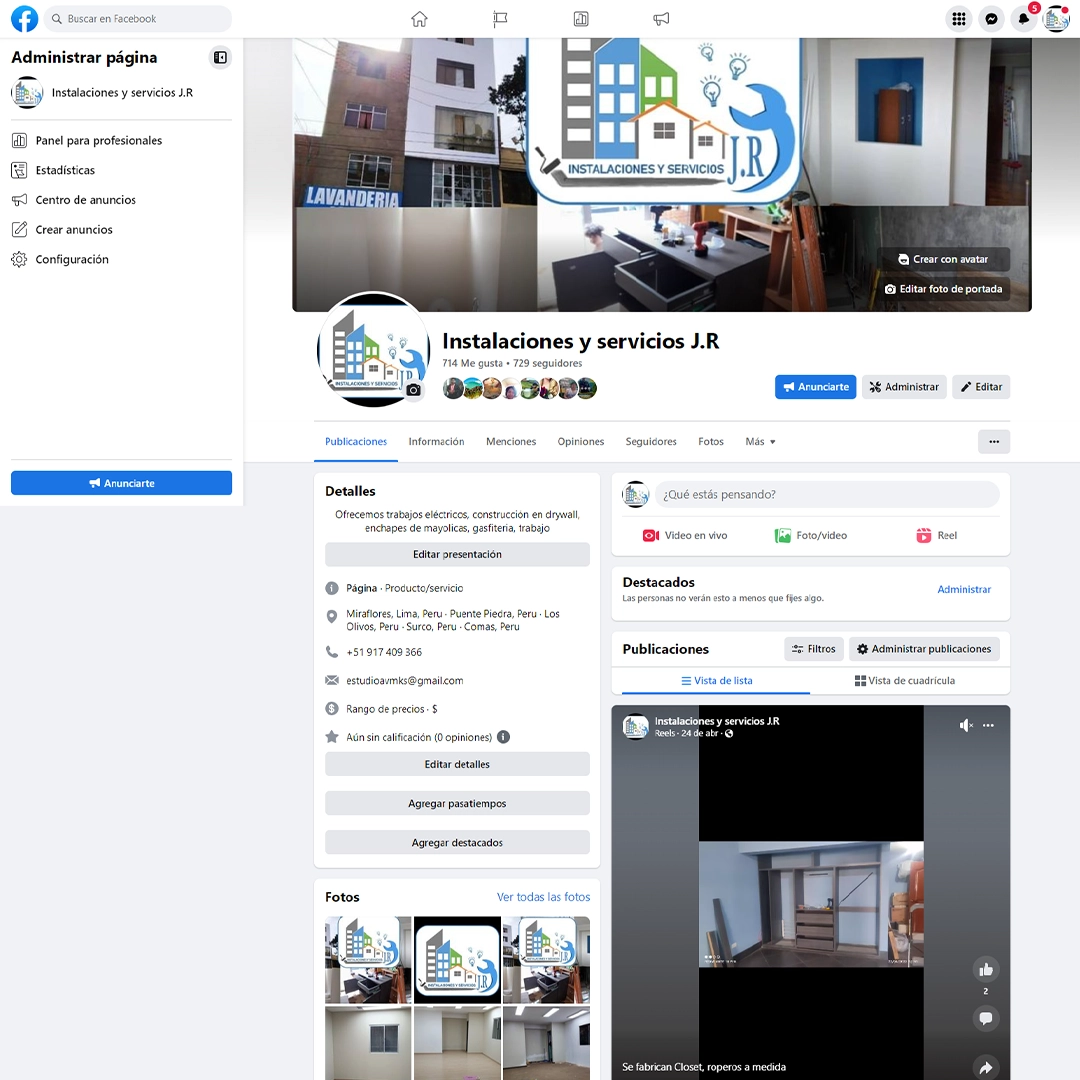Open the black logo photo thumbnail

coord(457,960)
